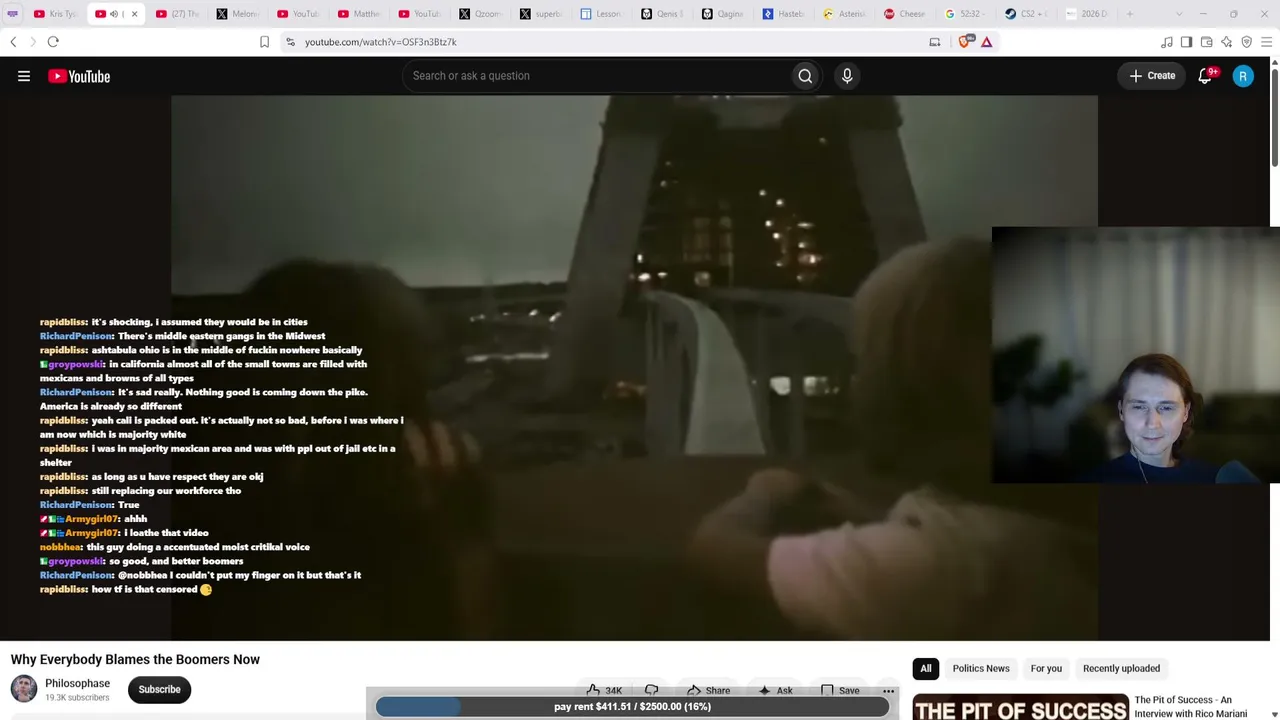Open the Brave Rewards triangle icon
1280x720 pixels.
click(986, 42)
